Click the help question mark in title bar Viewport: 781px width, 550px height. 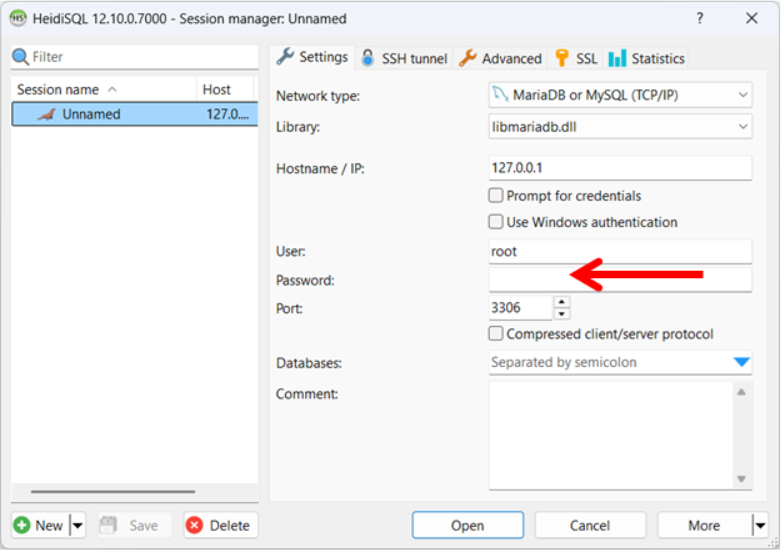click(699, 18)
